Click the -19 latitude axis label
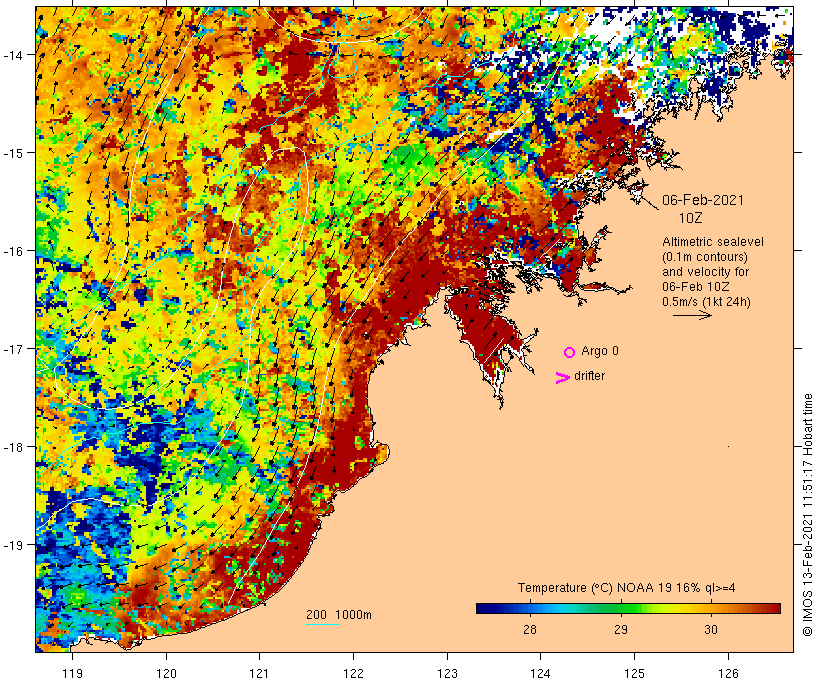Screen dimensions: 820x680 [12, 545]
